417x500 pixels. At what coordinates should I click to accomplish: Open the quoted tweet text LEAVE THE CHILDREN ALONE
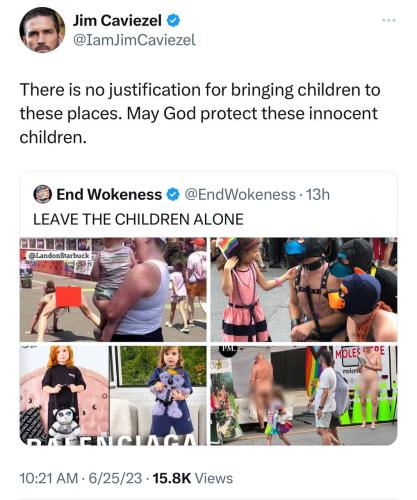(138, 219)
